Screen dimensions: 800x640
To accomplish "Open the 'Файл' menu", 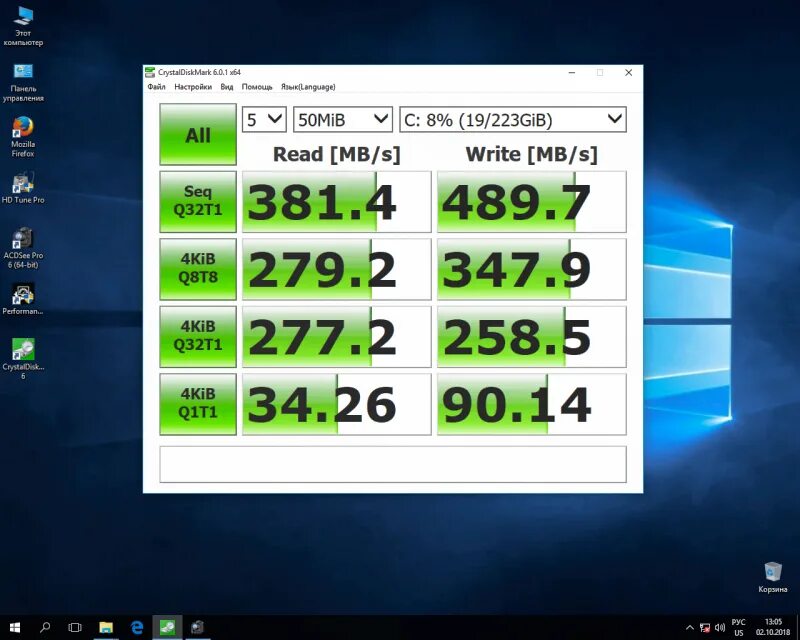I will [x=157, y=87].
